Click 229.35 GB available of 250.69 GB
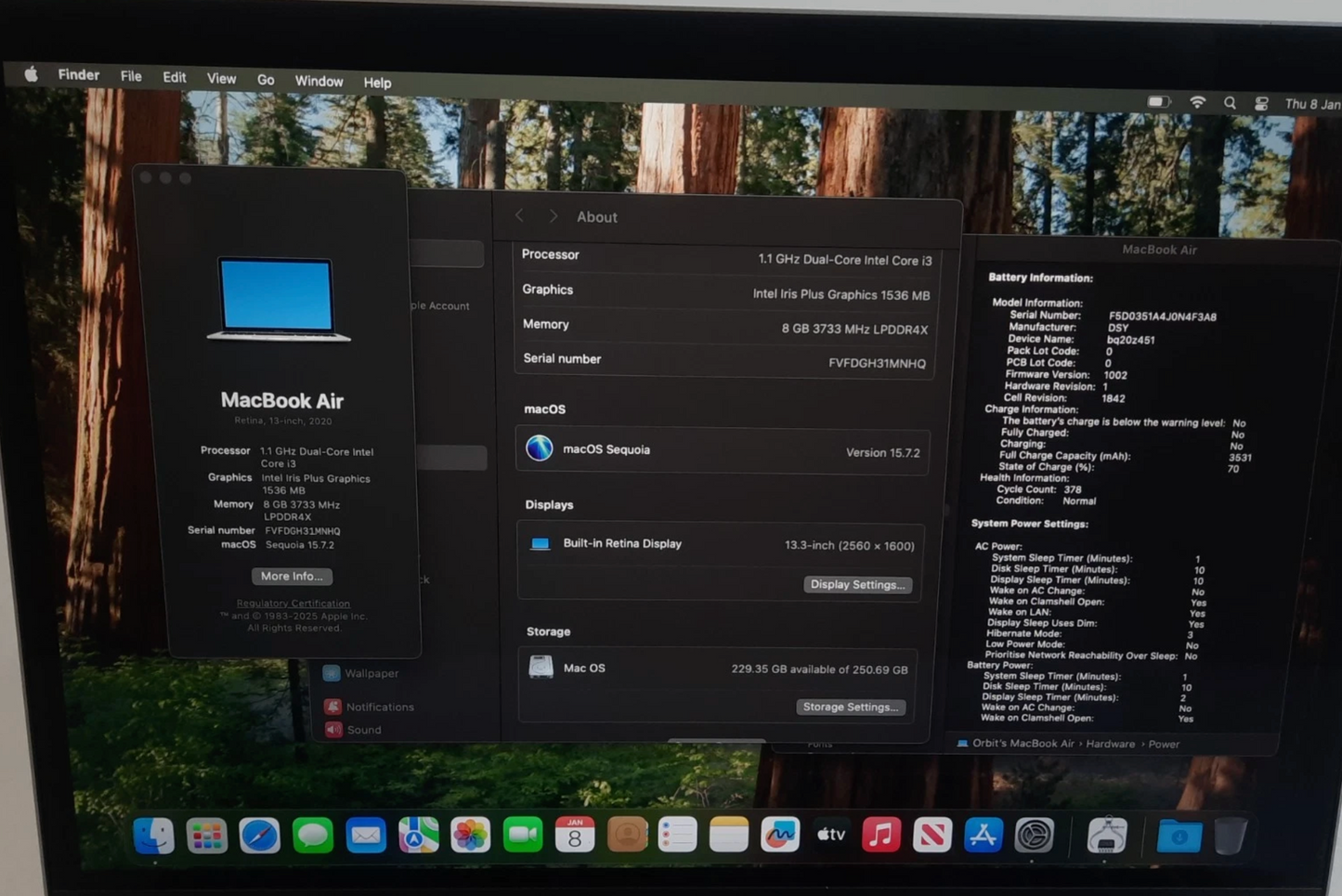This screenshot has height=896, width=1342. pyautogui.click(x=819, y=669)
